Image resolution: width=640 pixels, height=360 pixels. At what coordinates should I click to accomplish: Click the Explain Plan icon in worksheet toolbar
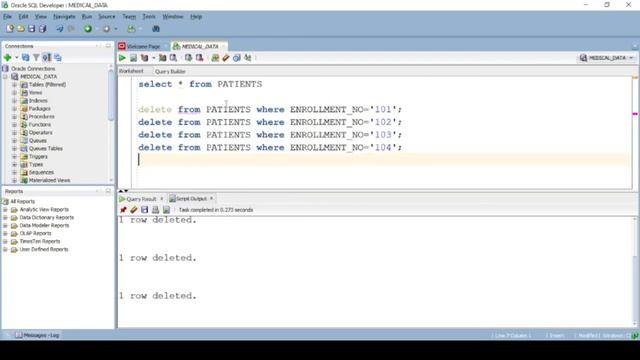[x=144, y=58]
